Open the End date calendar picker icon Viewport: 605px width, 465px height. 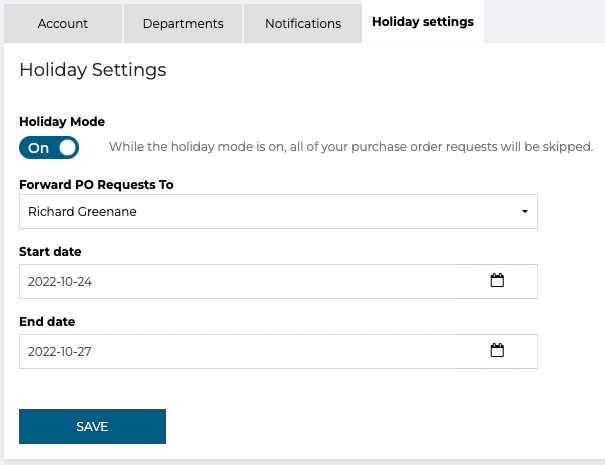click(x=497, y=350)
